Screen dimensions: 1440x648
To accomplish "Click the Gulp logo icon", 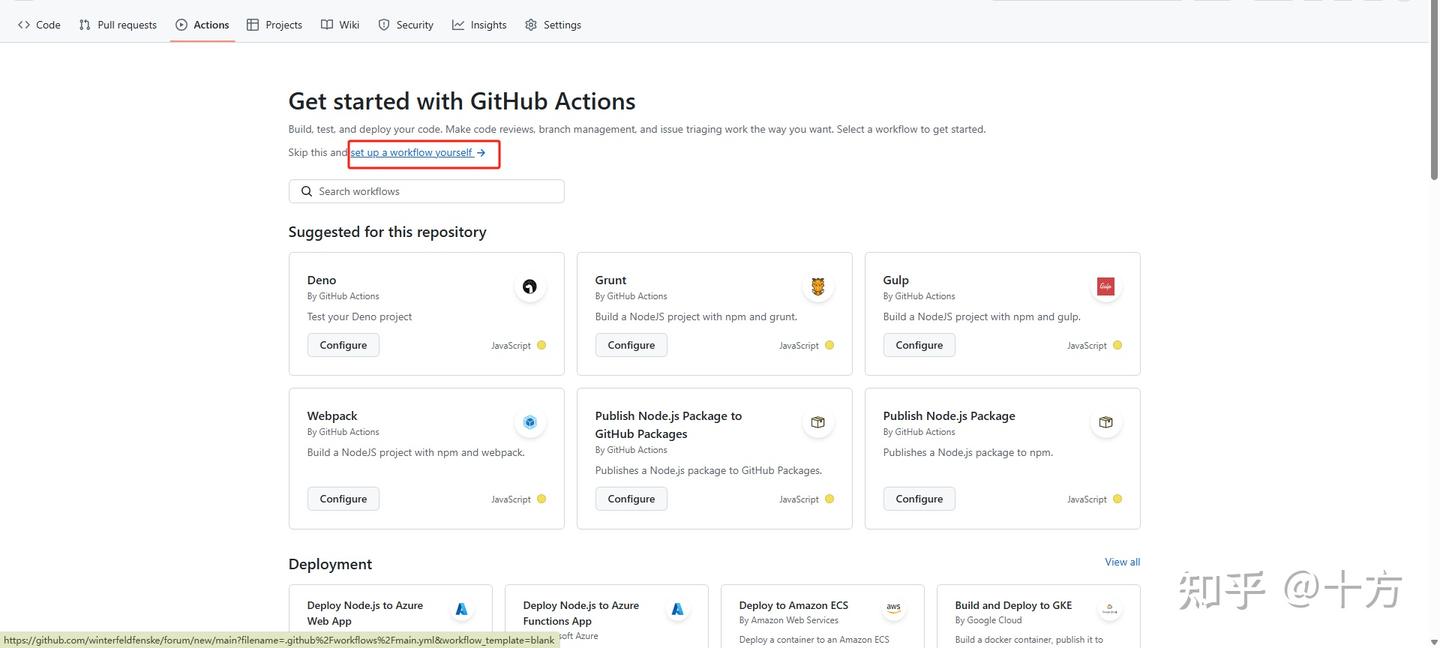I will point(1105,287).
